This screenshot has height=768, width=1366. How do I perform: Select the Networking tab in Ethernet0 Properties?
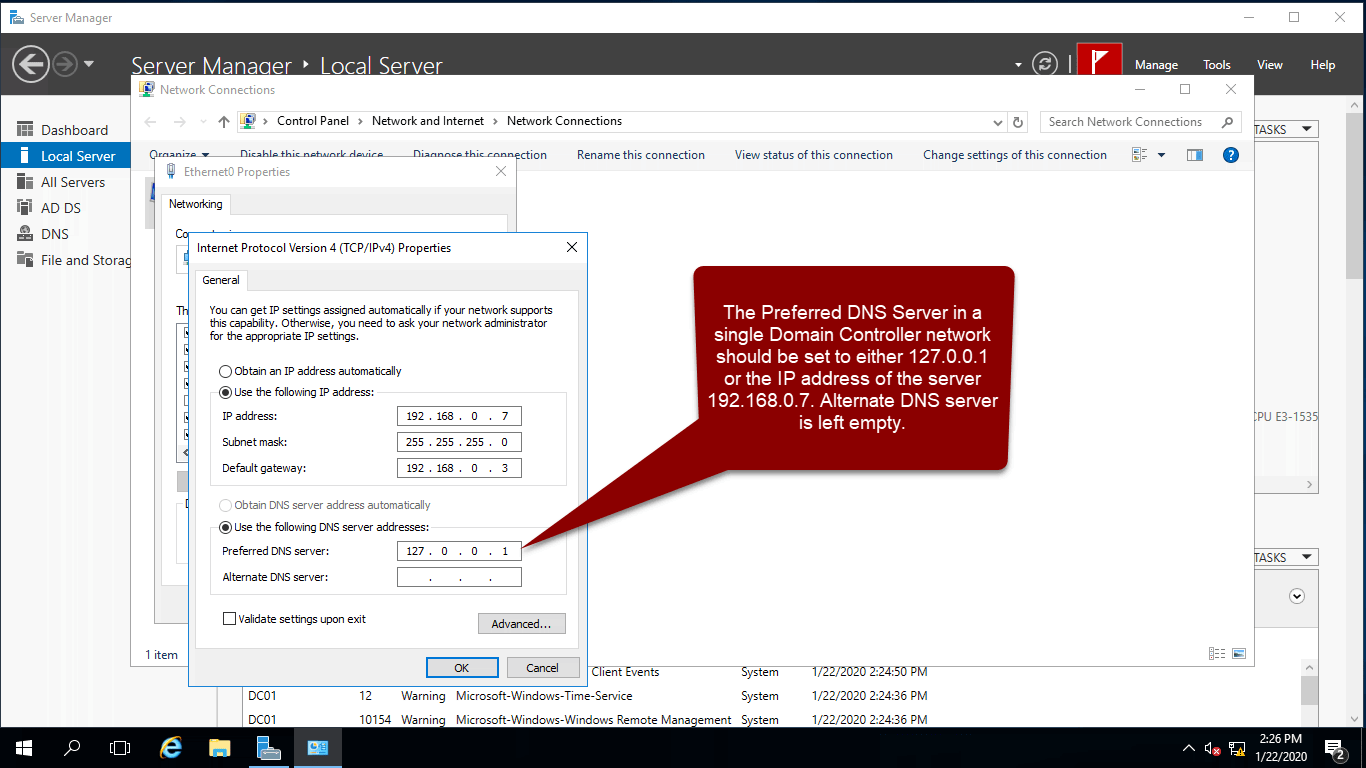pos(196,204)
